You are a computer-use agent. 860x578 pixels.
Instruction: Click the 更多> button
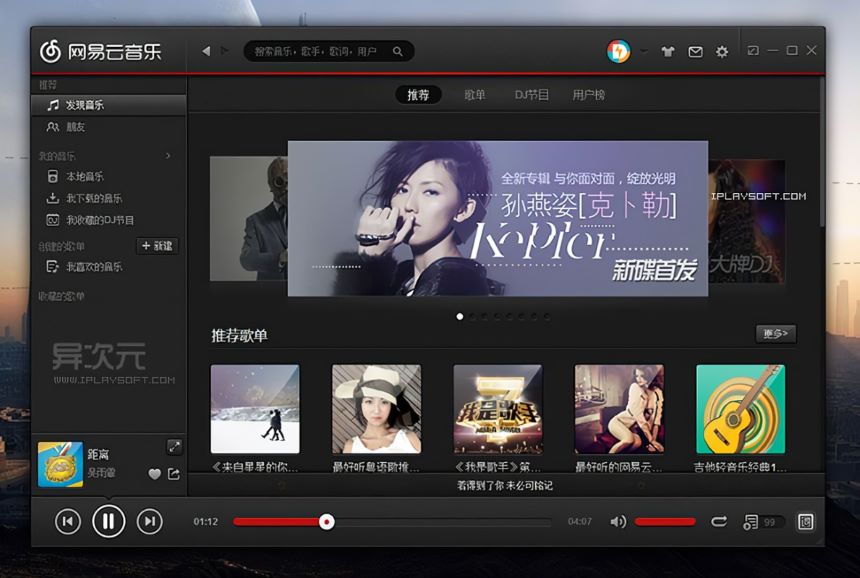[776, 333]
